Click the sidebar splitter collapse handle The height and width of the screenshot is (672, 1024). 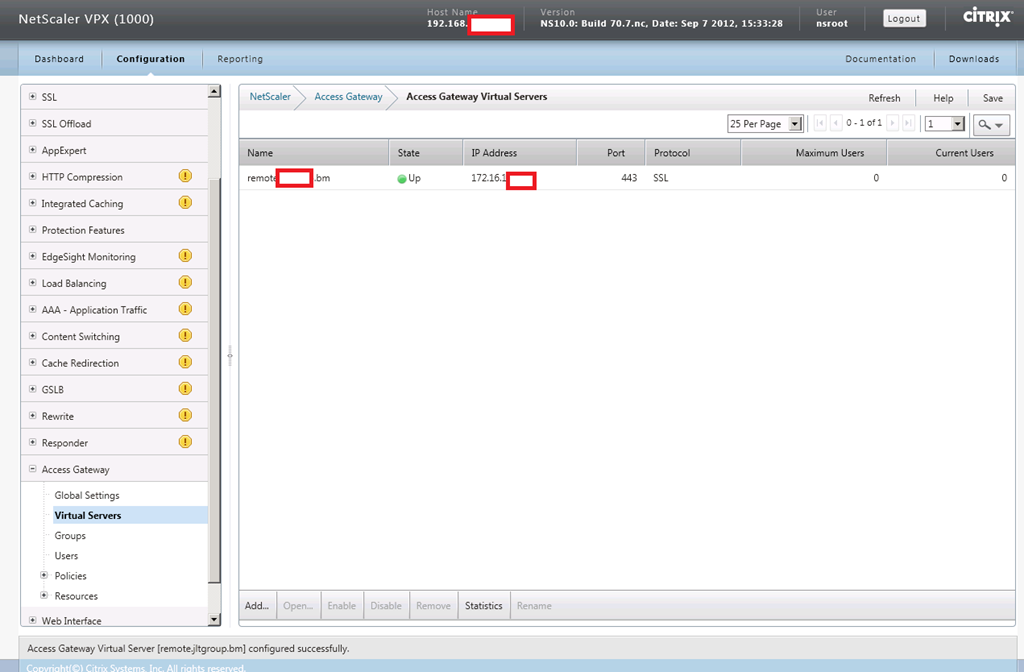230,356
